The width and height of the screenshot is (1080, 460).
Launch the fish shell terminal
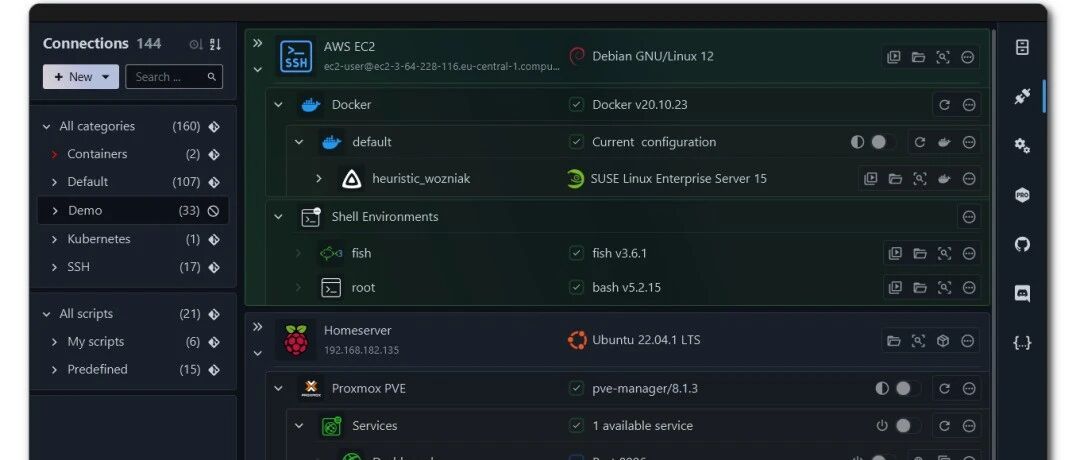tap(895, 253)
